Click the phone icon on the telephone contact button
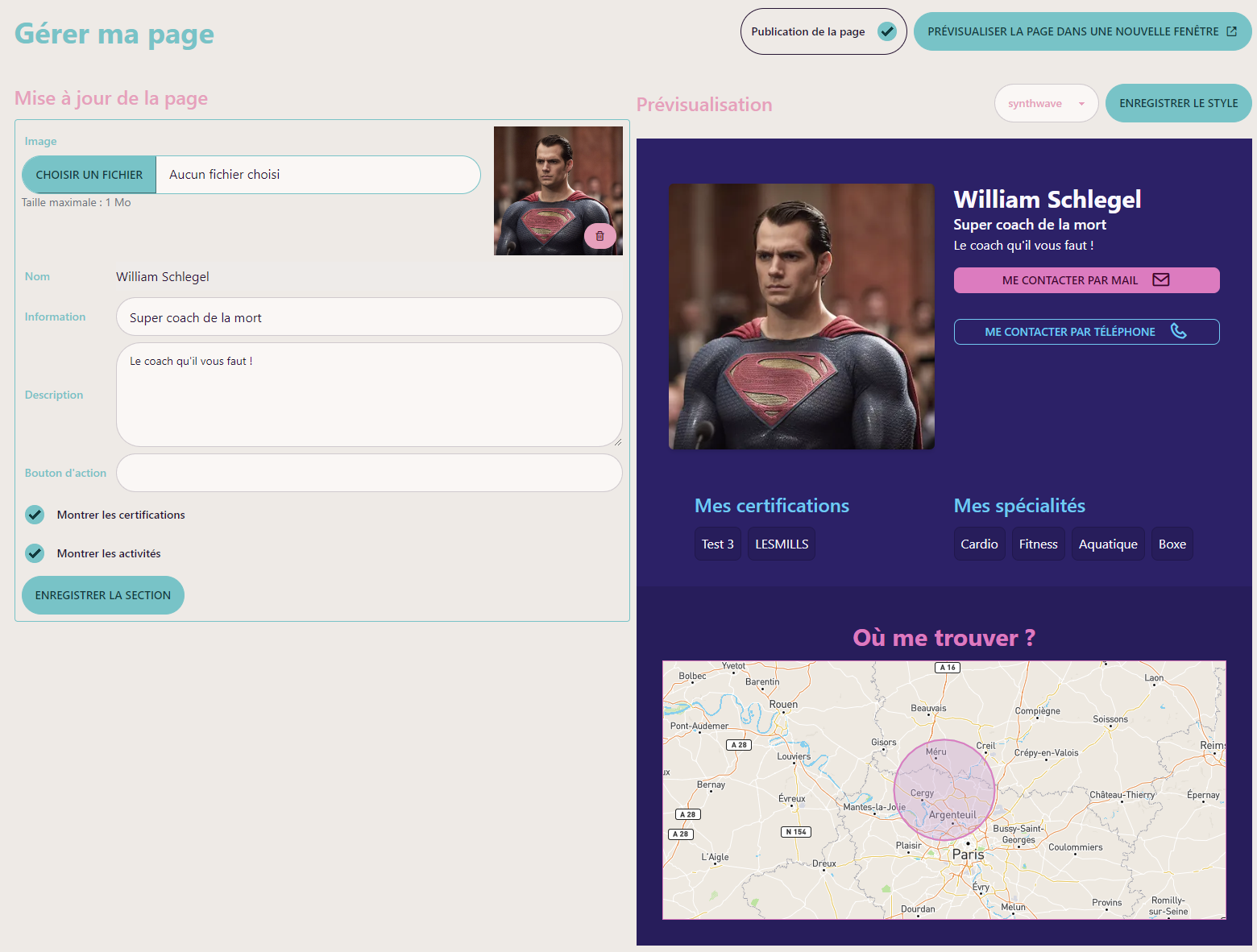Viewport: 1257px width, 952px height. [x=1178, y=331]
